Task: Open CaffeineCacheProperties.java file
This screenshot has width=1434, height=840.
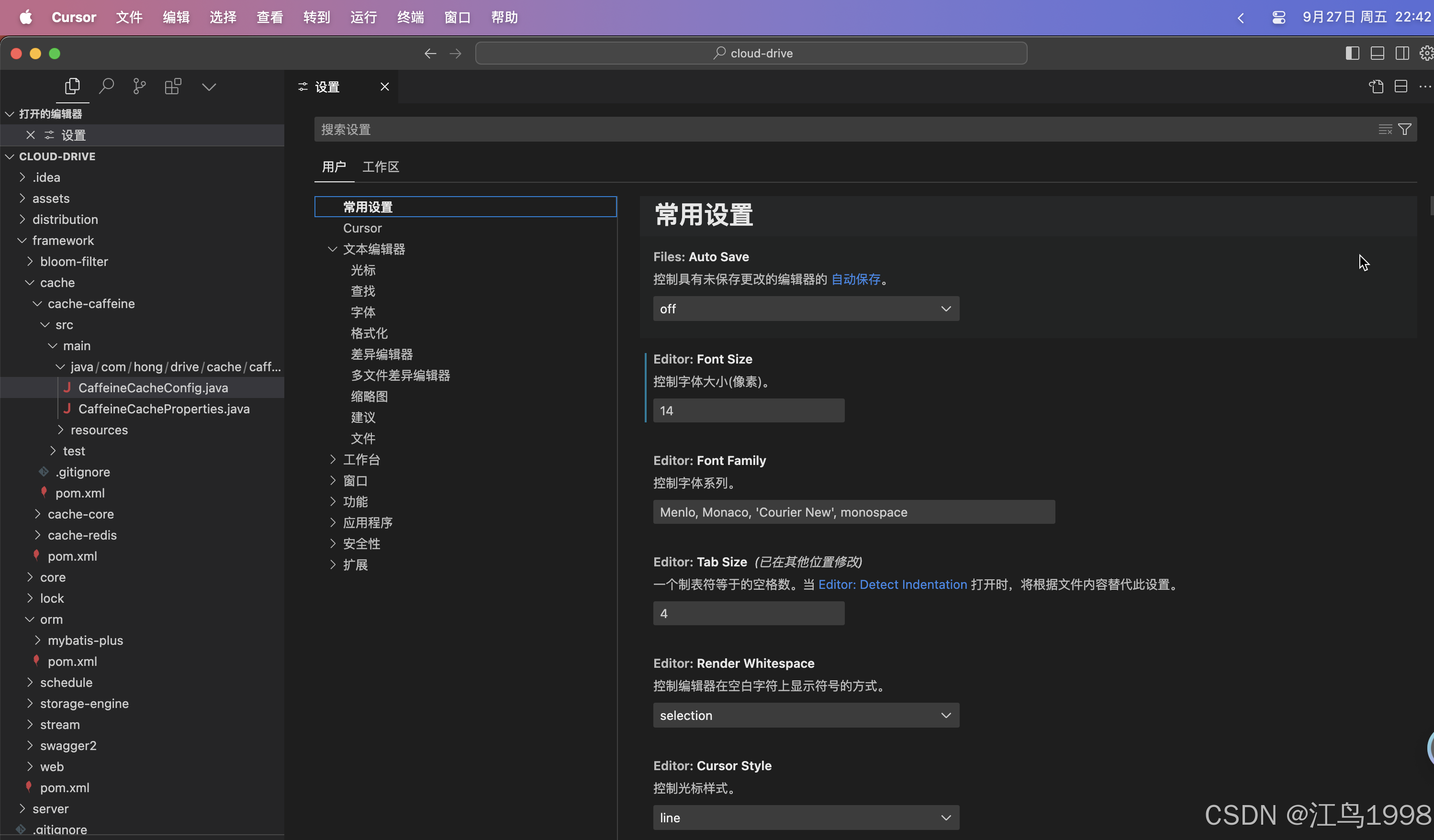Action: tap(164, 409)
